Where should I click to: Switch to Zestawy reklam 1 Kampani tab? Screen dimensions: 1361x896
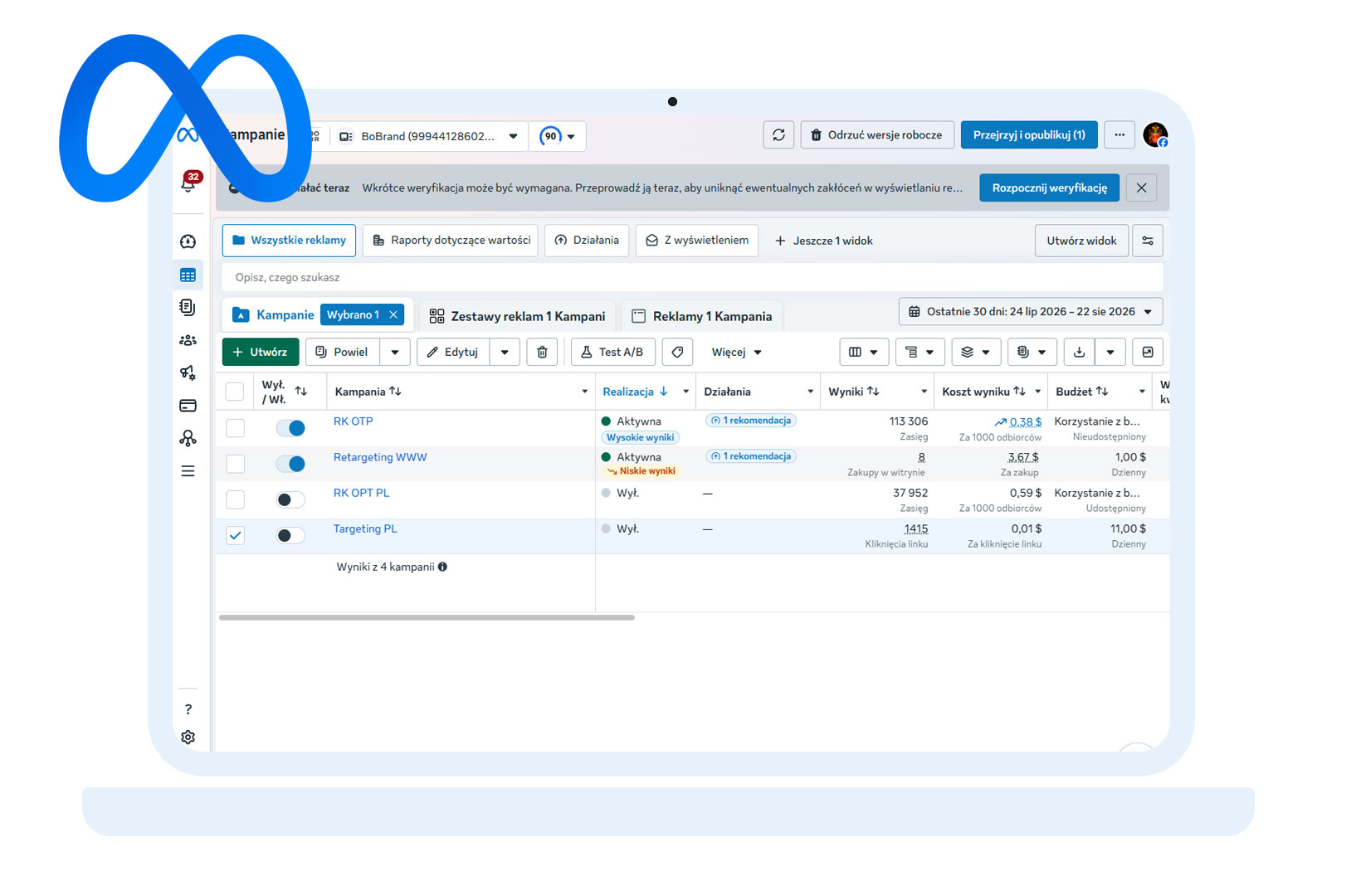[x=518, y=316]
